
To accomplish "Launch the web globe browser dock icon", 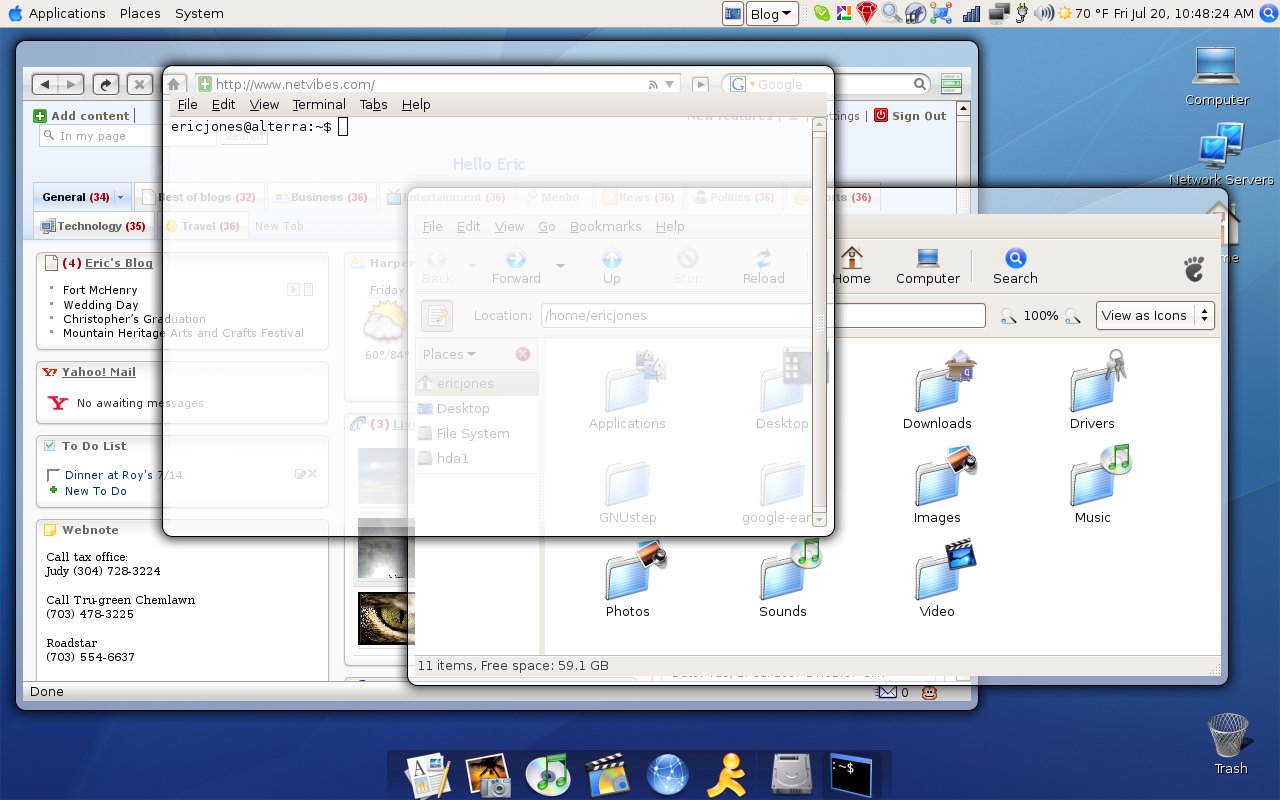I will (667, 775).
